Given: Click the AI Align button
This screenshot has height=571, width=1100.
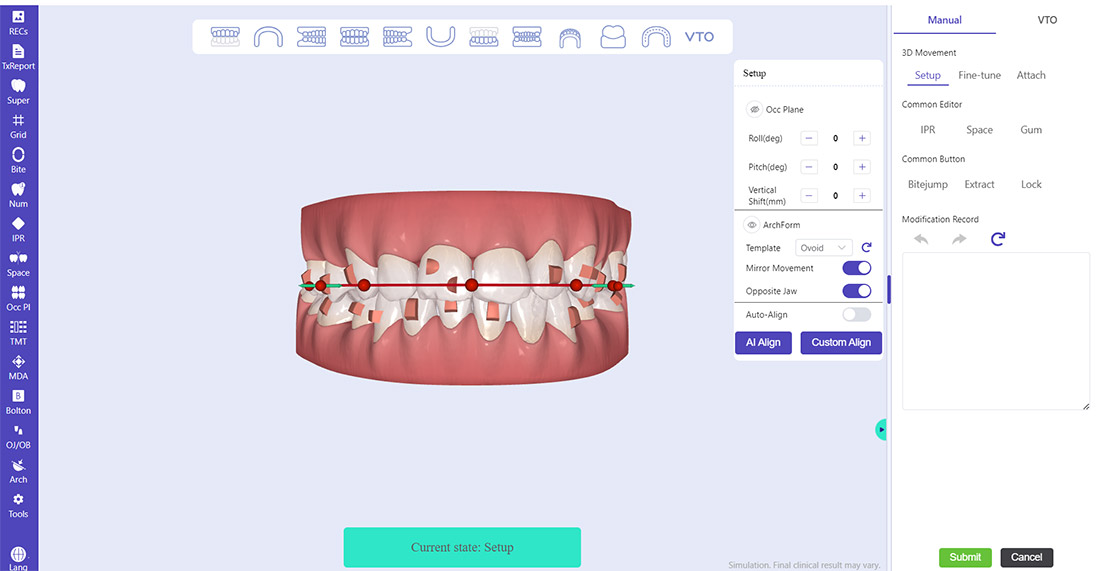Looking at the screenshot, I should click(763, 342).
